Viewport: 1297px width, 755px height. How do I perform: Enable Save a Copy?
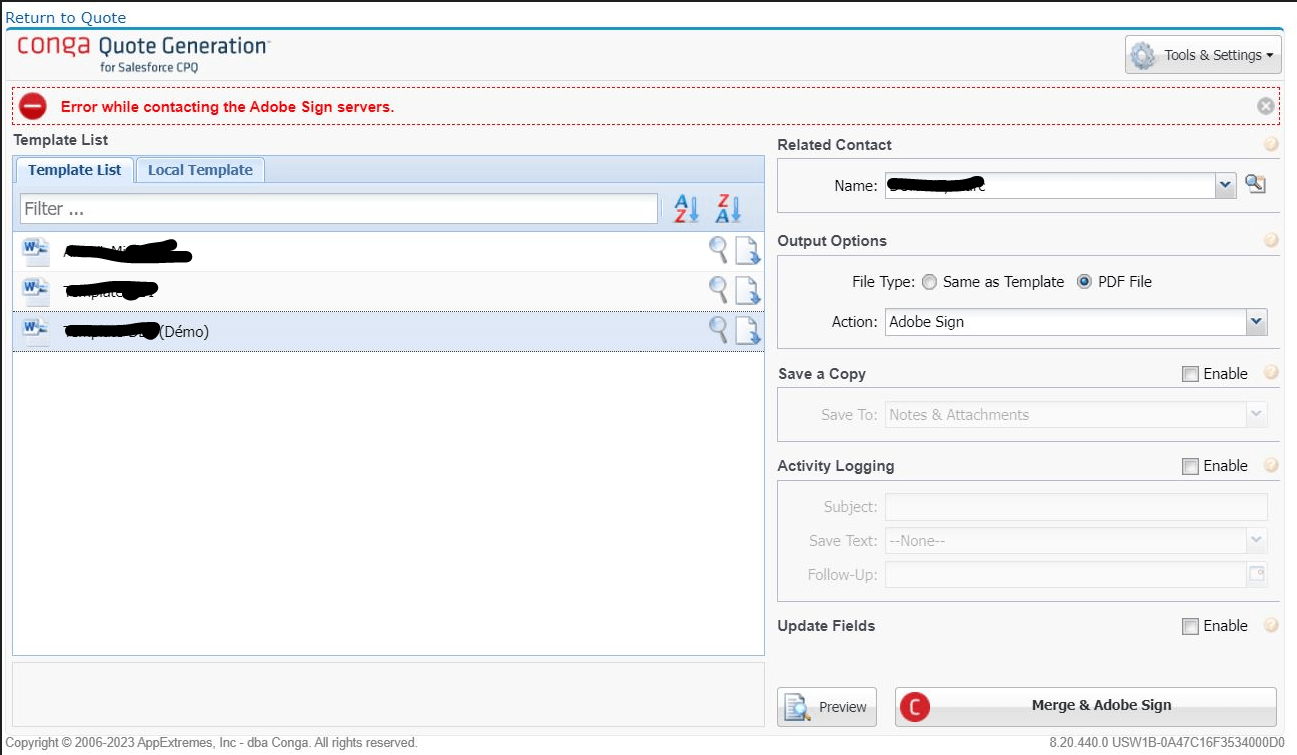1190,373
